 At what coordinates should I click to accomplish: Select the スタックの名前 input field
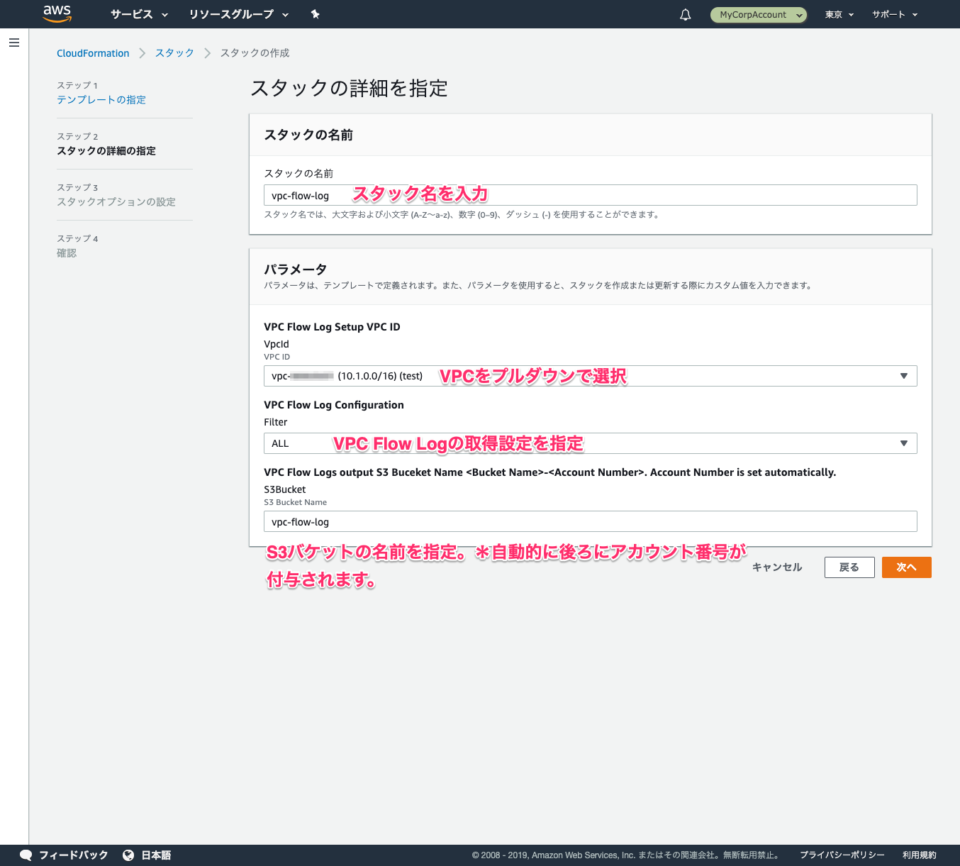[x=590, y=194]
